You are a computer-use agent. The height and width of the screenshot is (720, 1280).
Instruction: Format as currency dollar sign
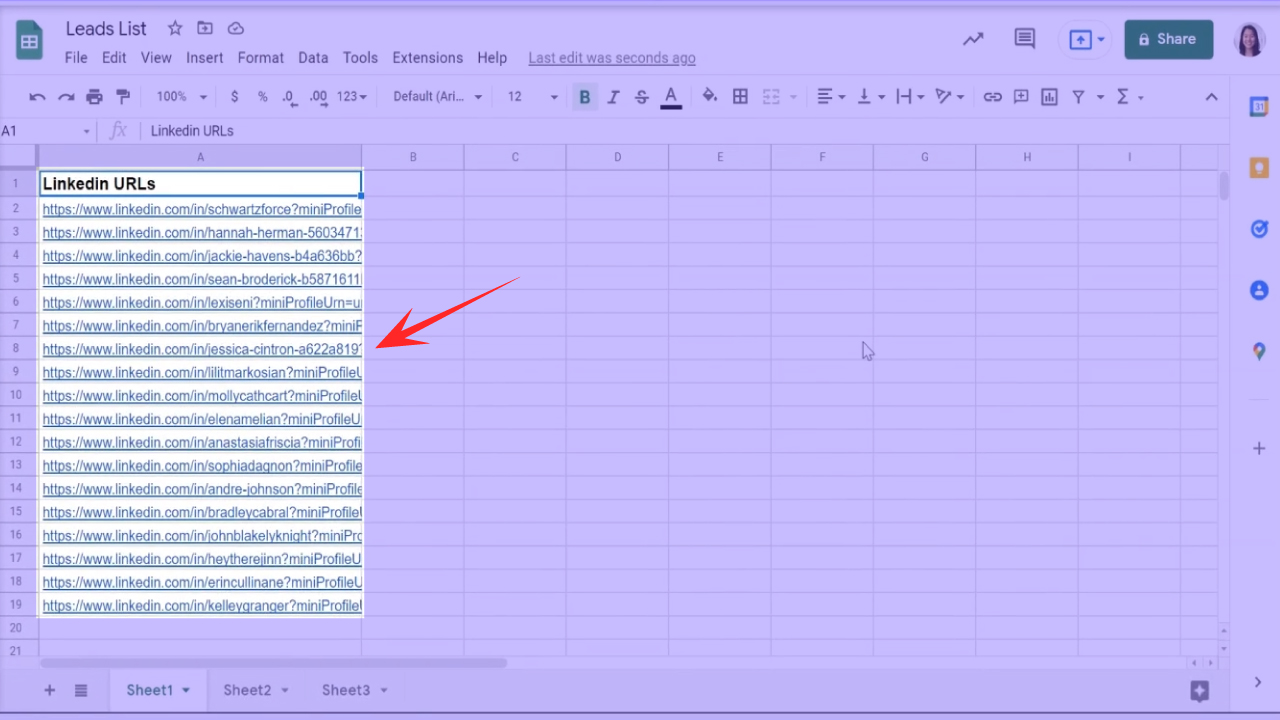[235, 97]
